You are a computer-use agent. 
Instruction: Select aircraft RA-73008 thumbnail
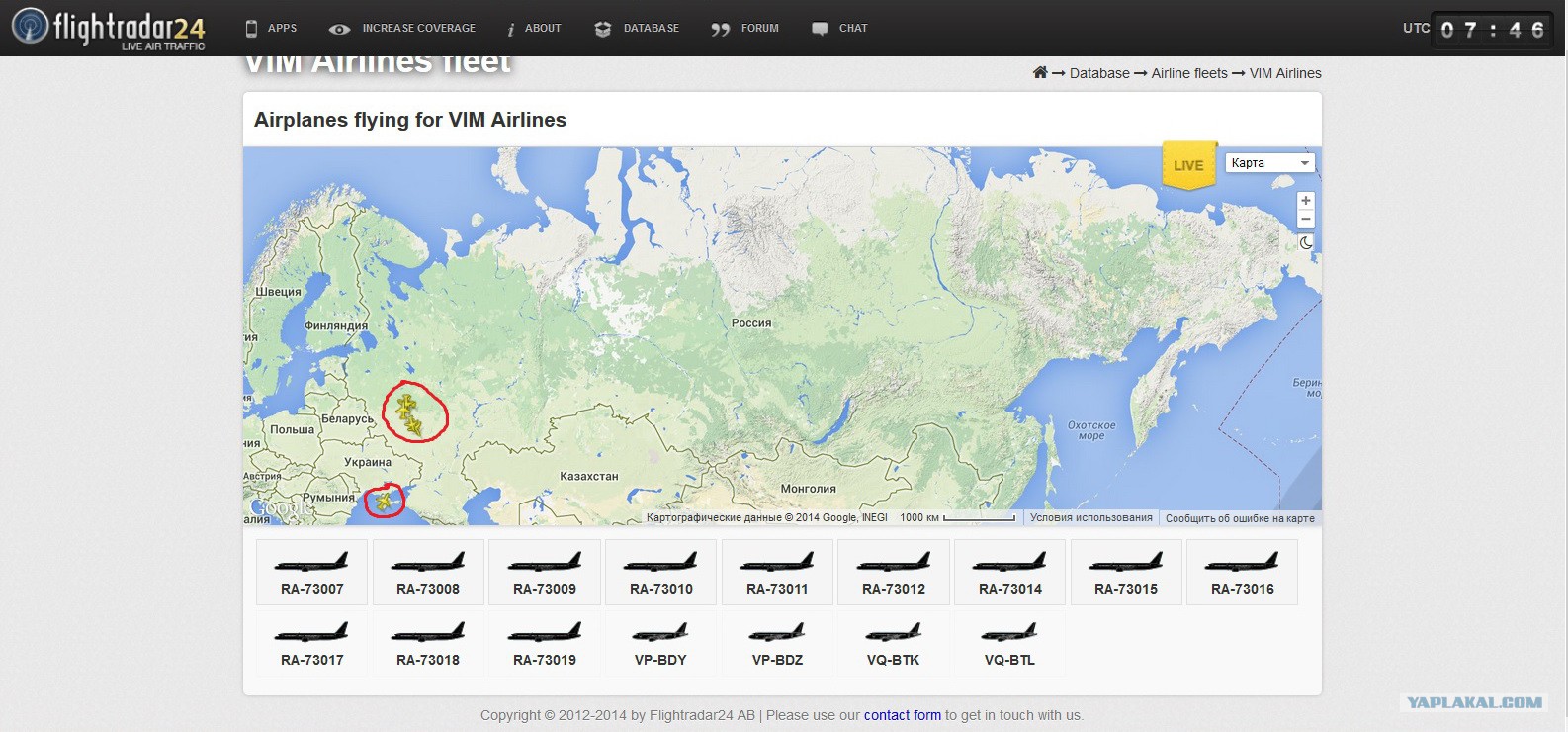[x=428, y=572]
